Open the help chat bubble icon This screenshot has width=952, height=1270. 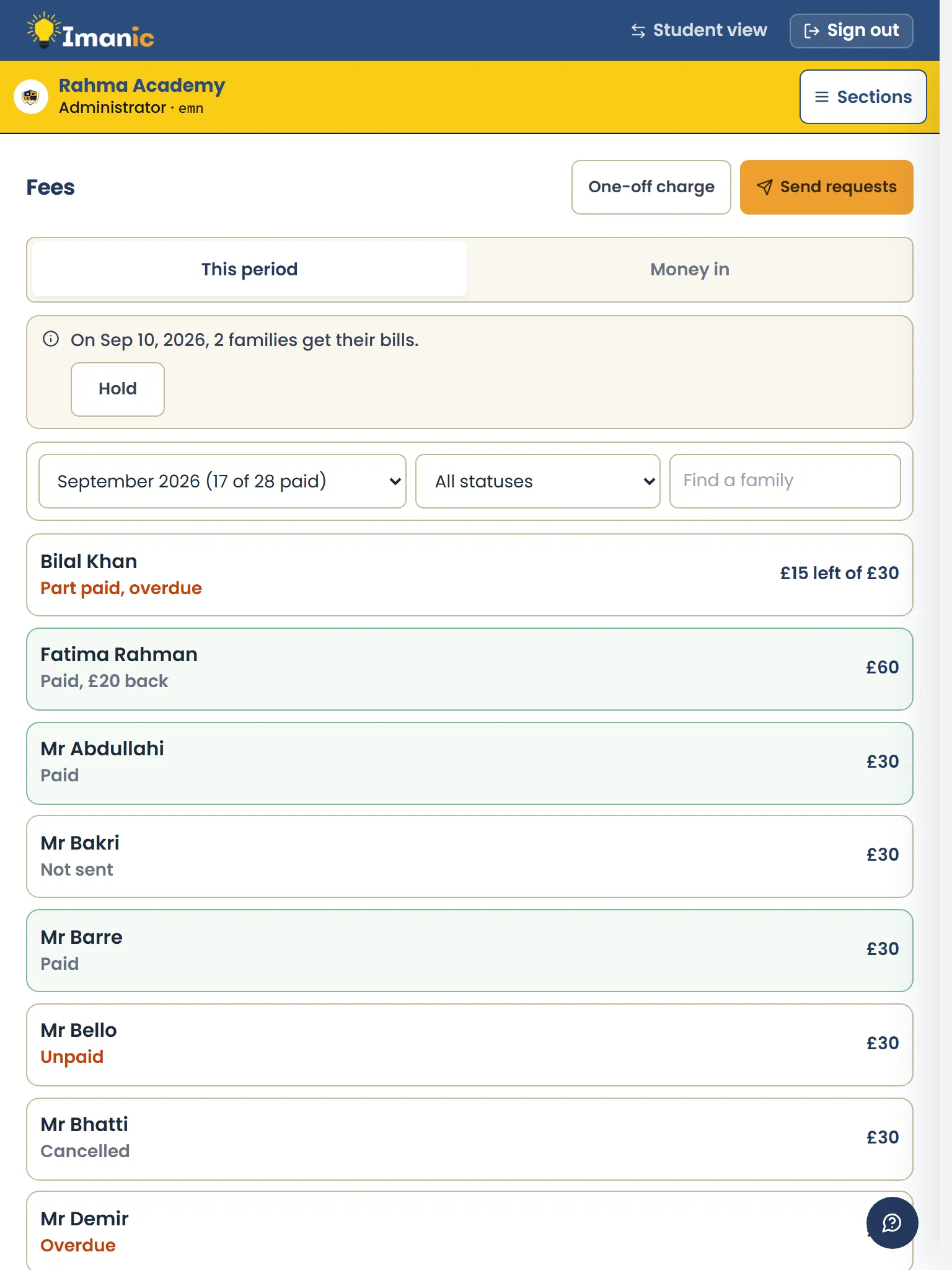892,1222
